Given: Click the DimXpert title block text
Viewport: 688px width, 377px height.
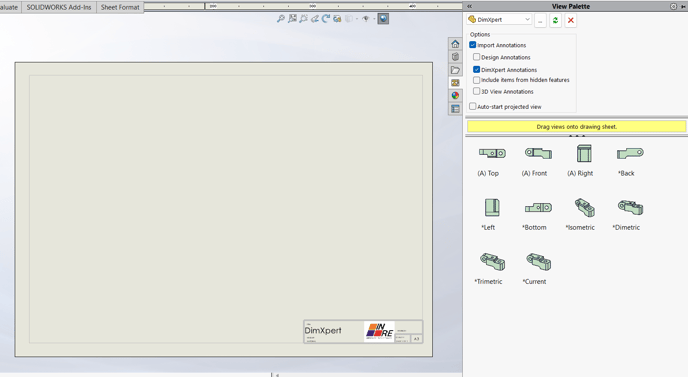Looking at the screenshot, I should (323, 330).
